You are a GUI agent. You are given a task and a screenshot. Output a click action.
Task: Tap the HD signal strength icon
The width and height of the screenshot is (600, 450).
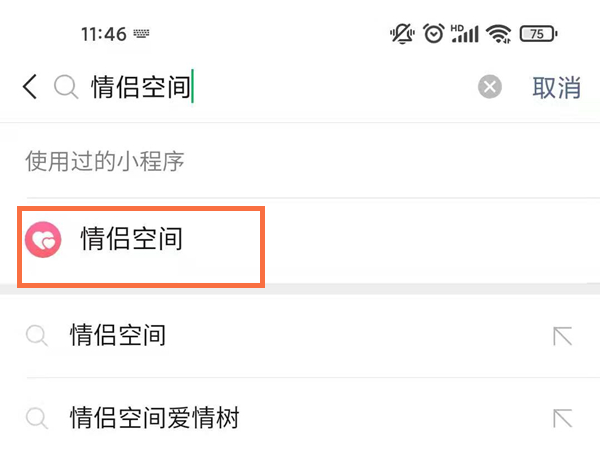pyautogui.click(x=465, y=34)
